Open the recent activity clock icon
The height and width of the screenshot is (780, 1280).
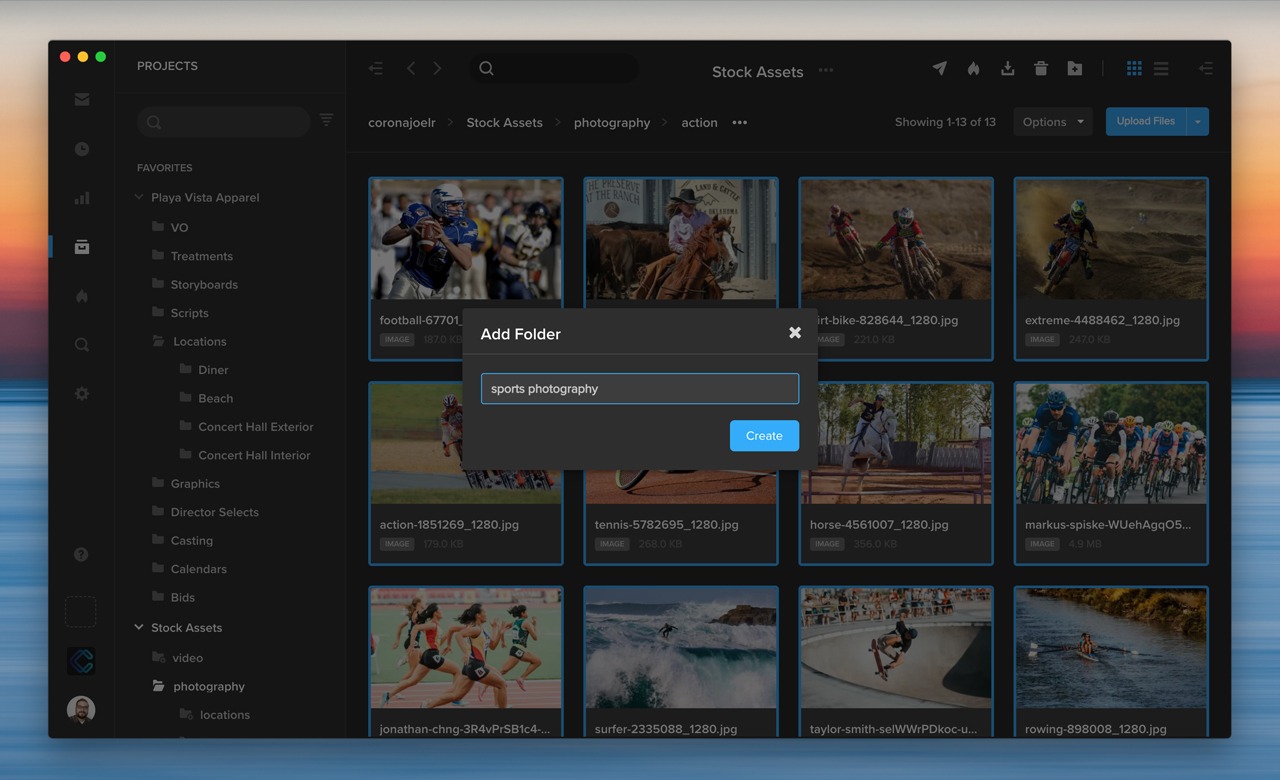(x=82, y=149)
